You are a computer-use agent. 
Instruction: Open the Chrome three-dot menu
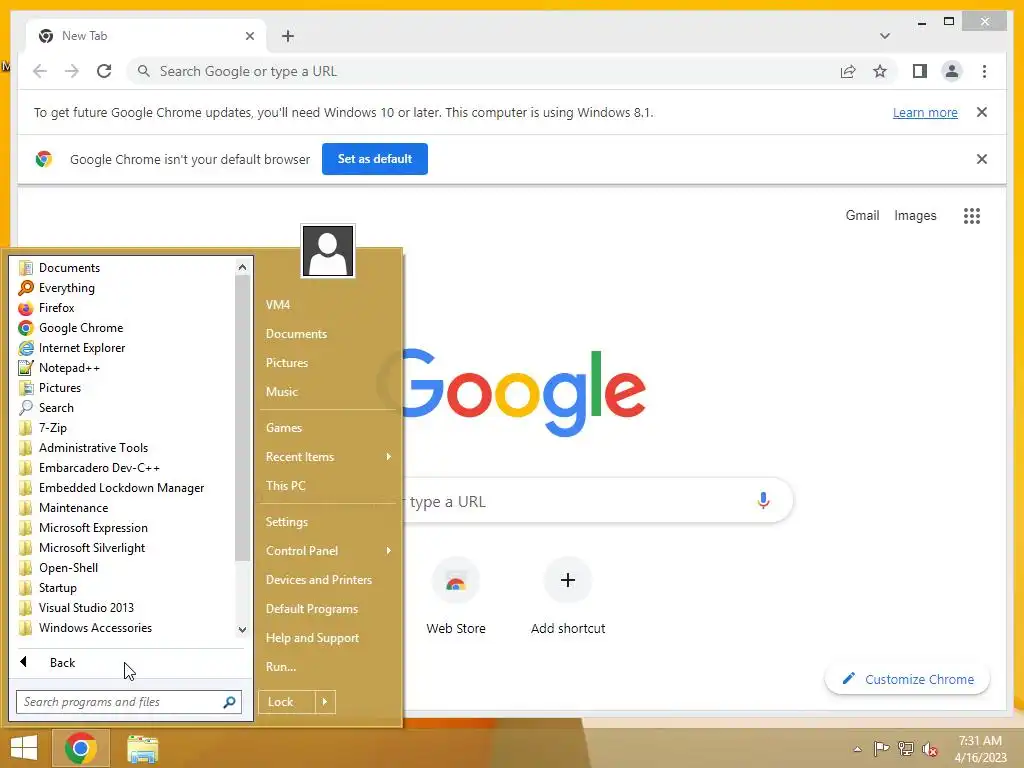click(984, 71)
